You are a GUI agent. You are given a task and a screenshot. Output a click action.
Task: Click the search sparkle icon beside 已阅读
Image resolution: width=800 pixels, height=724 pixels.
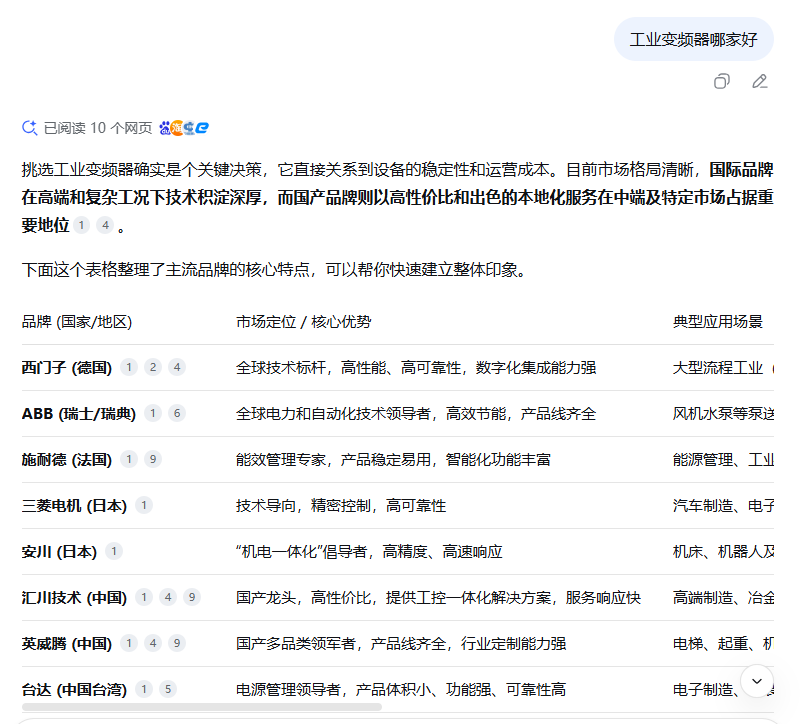(30, 128)
